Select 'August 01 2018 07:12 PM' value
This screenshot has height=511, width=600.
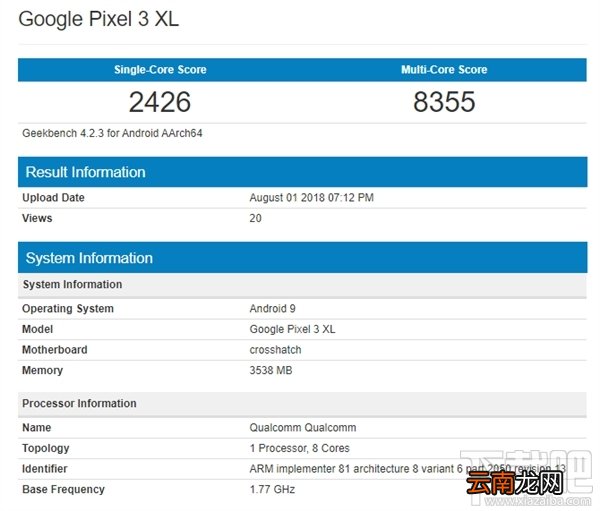[x=311, y=198]
